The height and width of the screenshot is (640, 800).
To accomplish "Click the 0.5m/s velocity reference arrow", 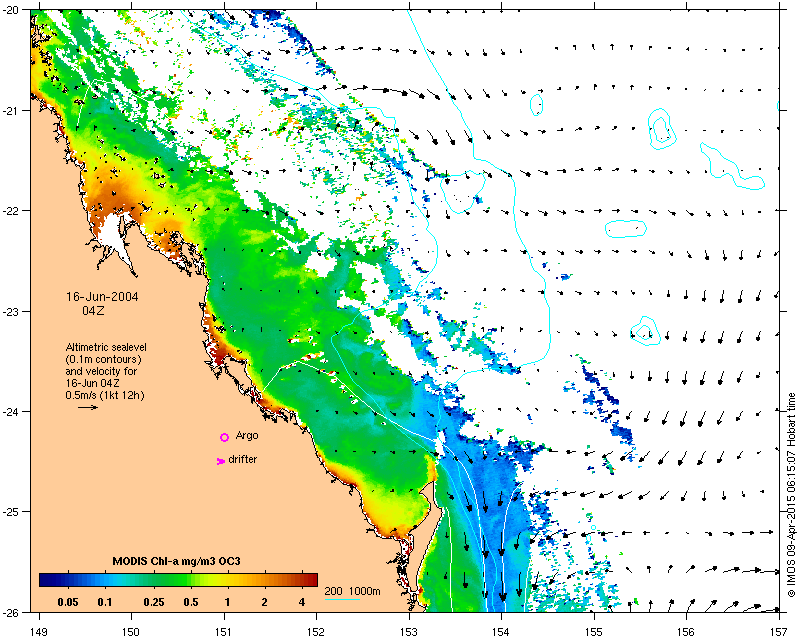I will 88,407.
